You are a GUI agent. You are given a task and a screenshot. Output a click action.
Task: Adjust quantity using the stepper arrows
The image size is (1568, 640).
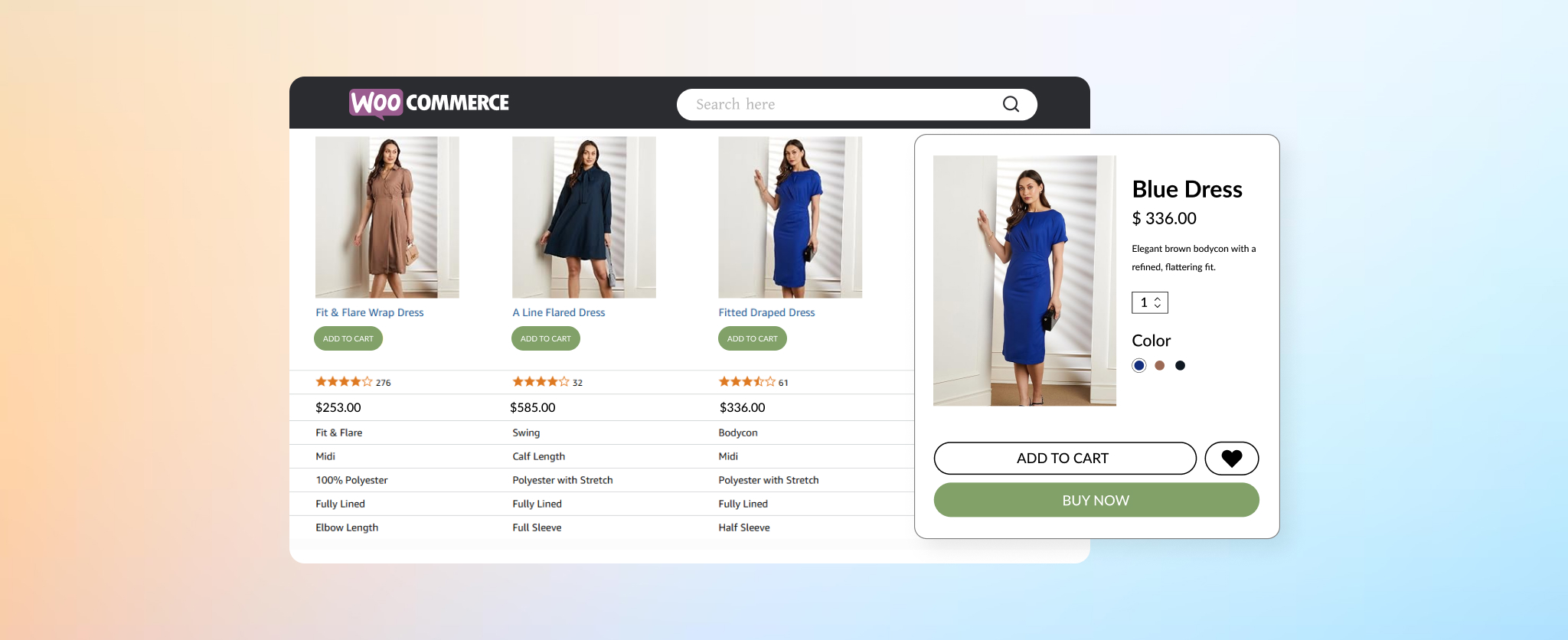coord(1158,302)
